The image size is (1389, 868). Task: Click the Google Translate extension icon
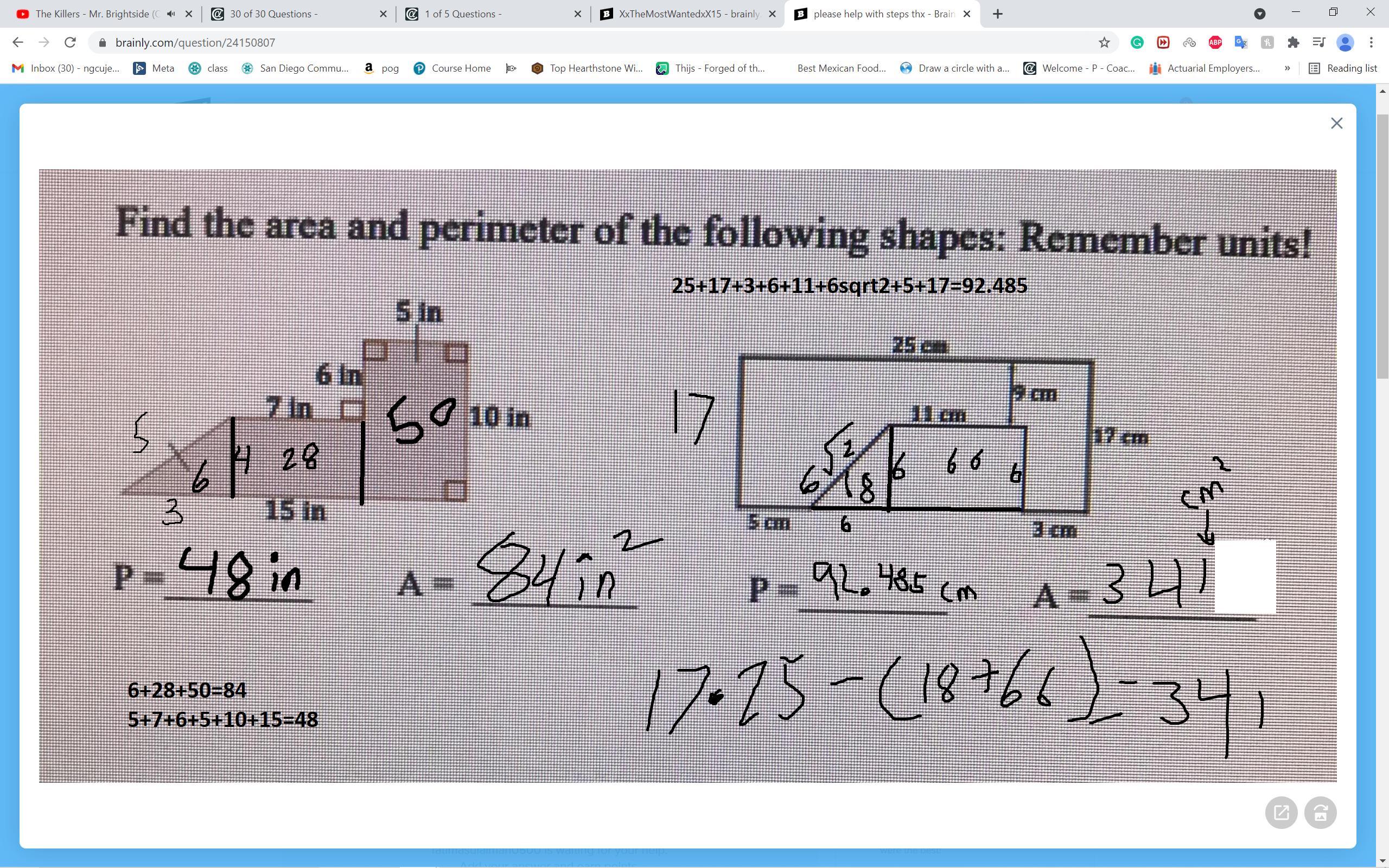click(x=1241, y=42)
